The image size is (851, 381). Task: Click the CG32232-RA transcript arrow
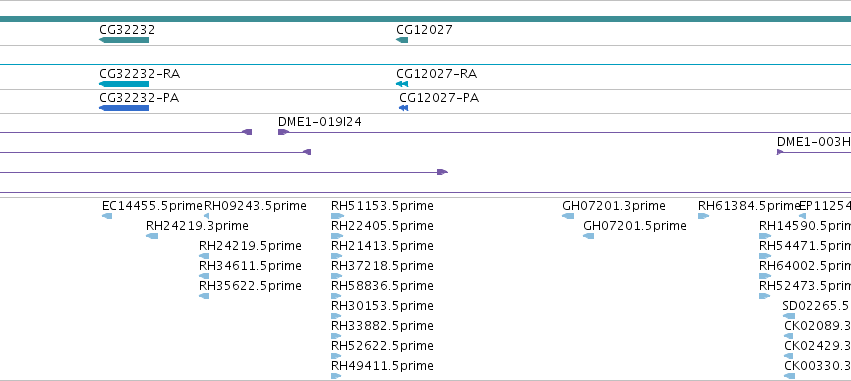pos(124,84)
